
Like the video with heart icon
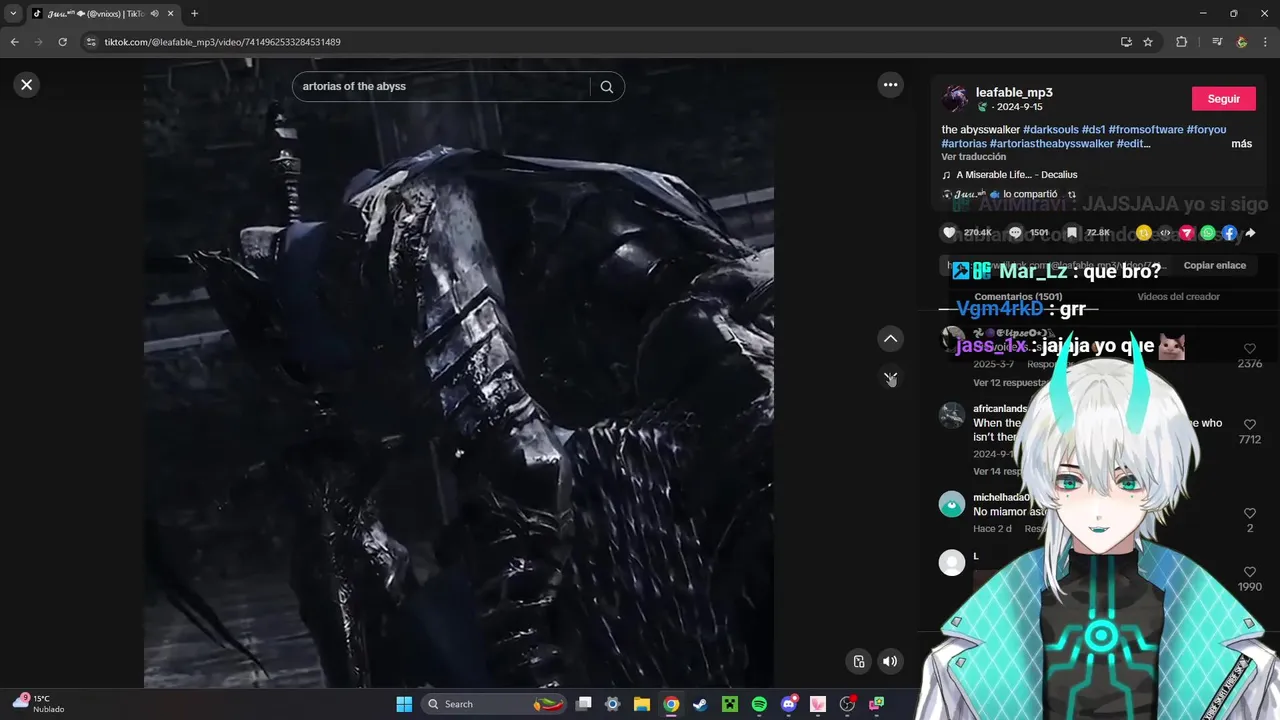pos(949,233)
